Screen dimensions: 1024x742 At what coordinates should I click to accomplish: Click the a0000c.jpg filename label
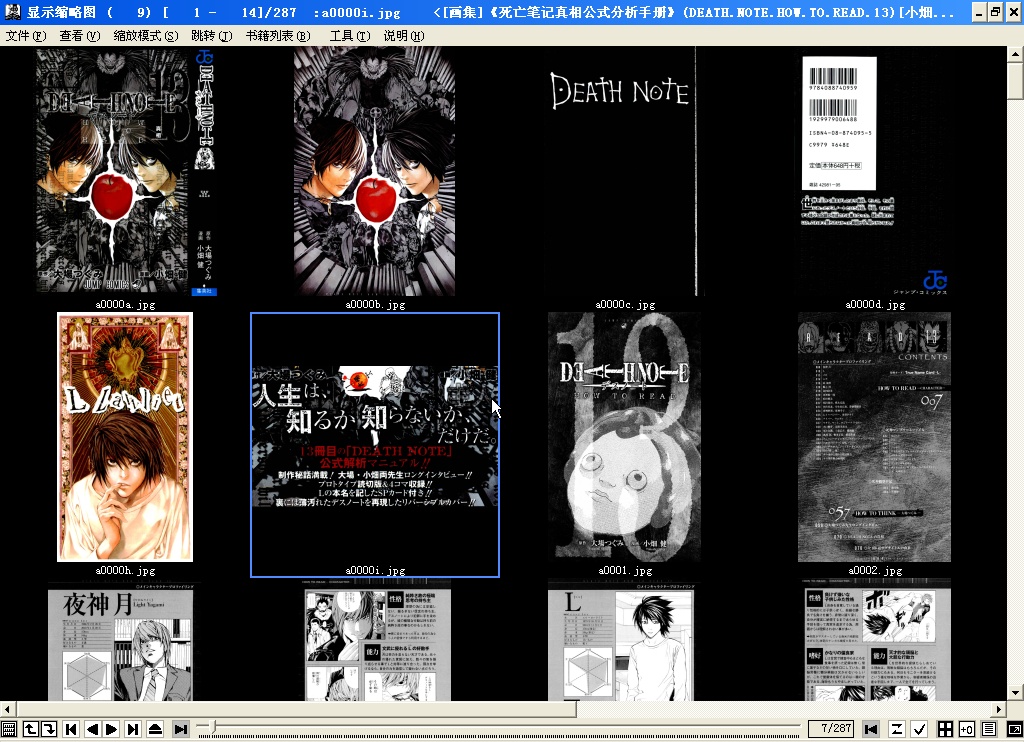(626, 304)
